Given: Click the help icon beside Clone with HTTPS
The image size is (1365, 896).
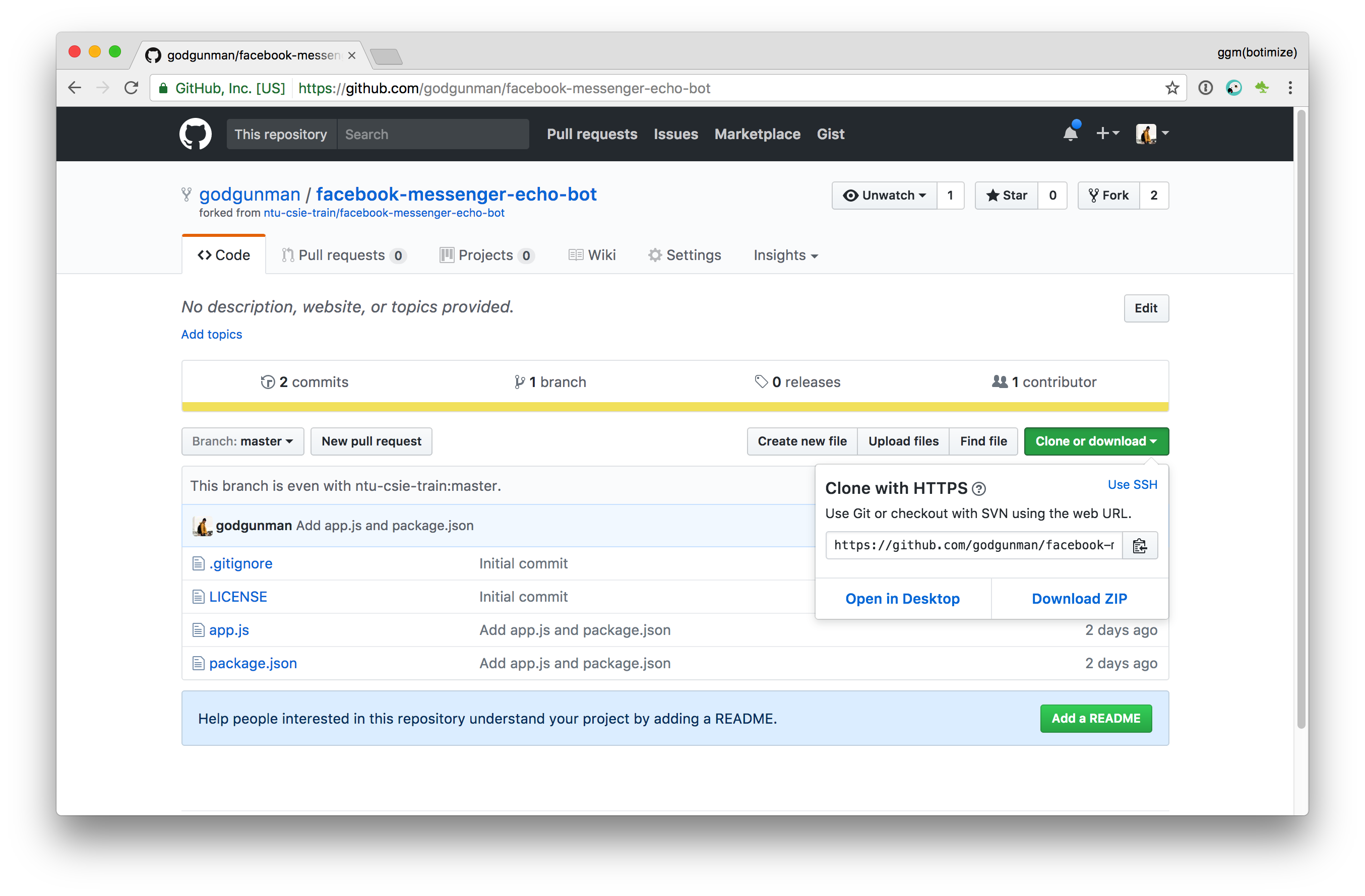Looking at the screenshot, I should (x=979, y=489).
